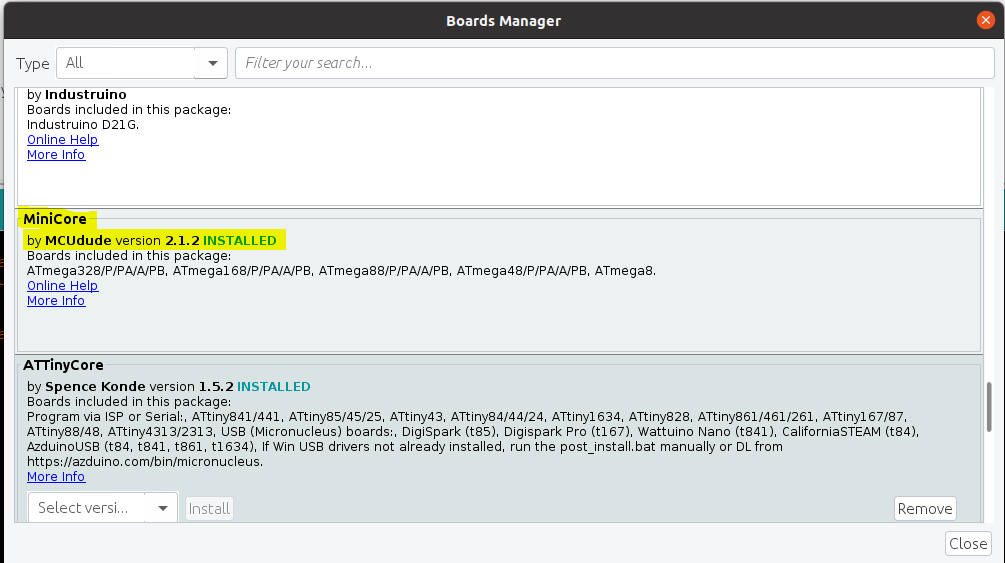Image resolution: width=1005 pixels, height=563 pixels.
Task: Select the ATTinyCore package title
Action: pos(63,365)
